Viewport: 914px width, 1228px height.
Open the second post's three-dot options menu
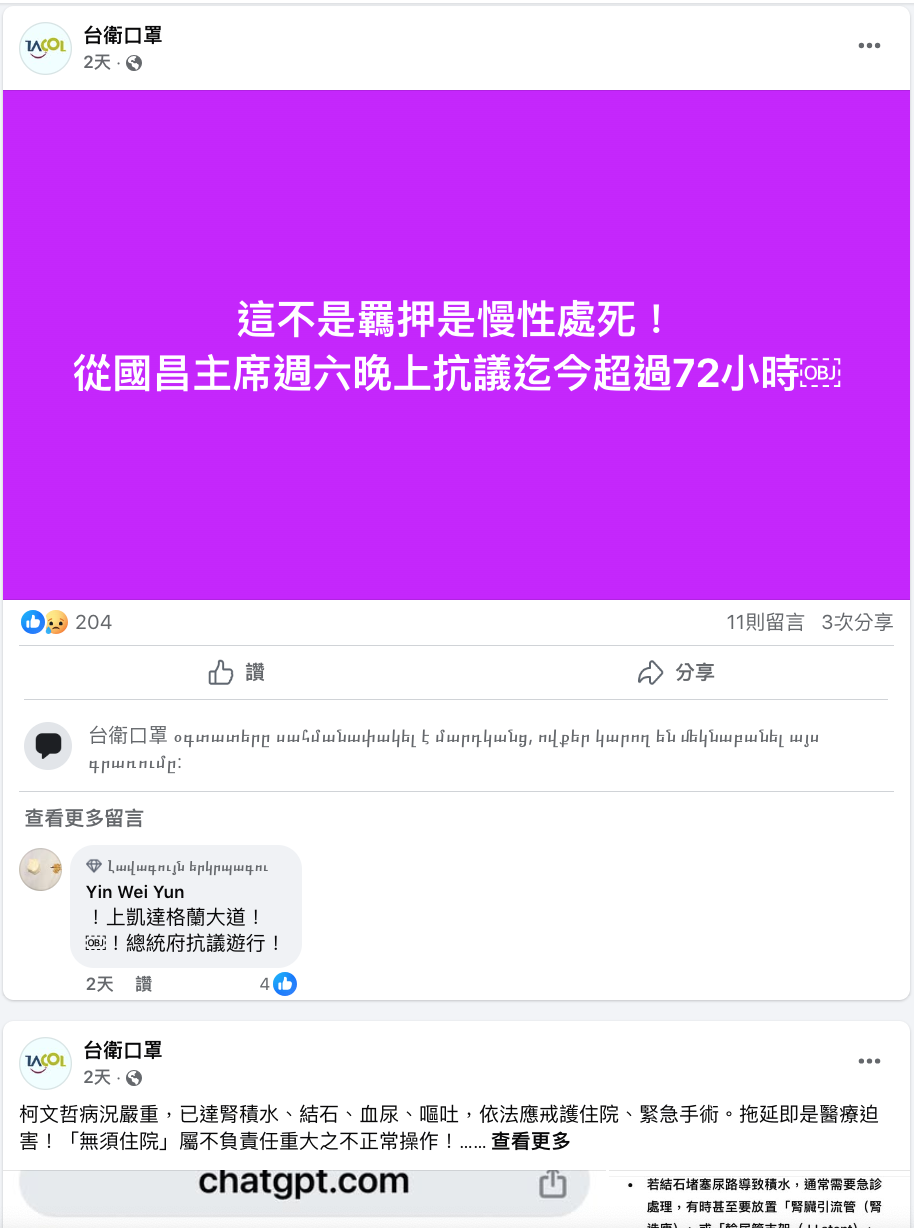[x=869, y=1061]
